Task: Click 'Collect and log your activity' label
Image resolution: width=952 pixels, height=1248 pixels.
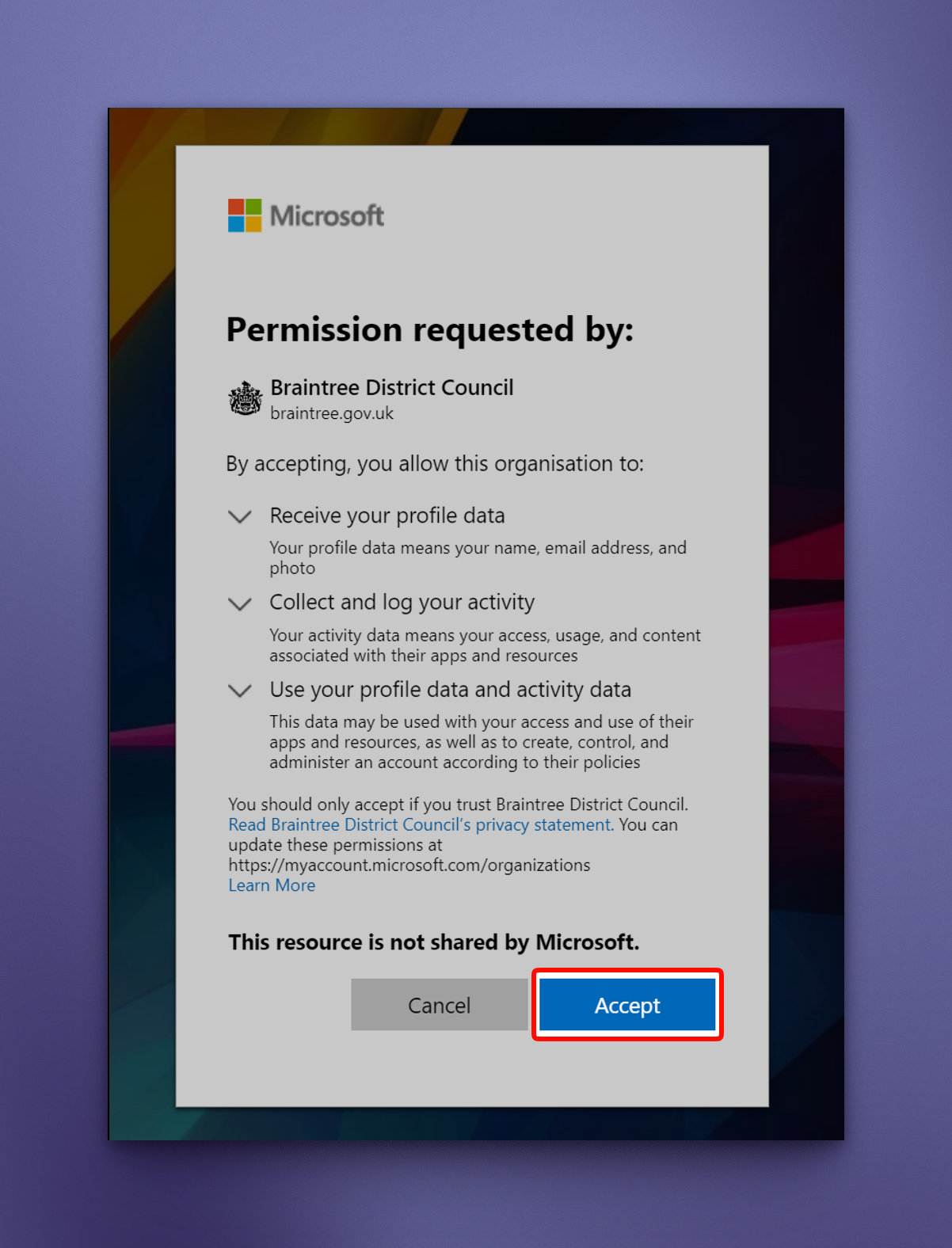Action: (402, 603)
